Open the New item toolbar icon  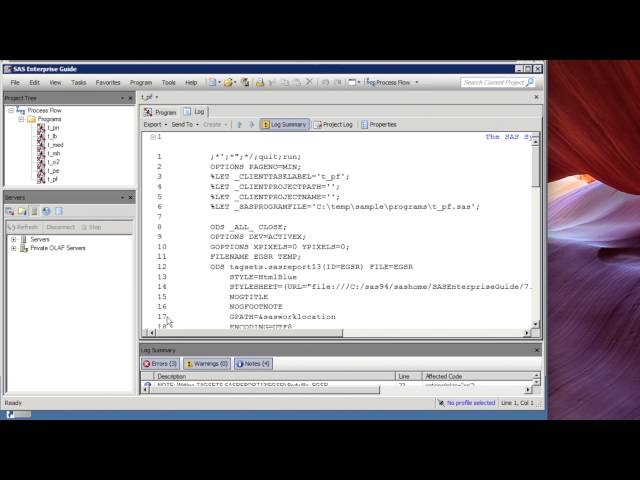pos(212,82)
